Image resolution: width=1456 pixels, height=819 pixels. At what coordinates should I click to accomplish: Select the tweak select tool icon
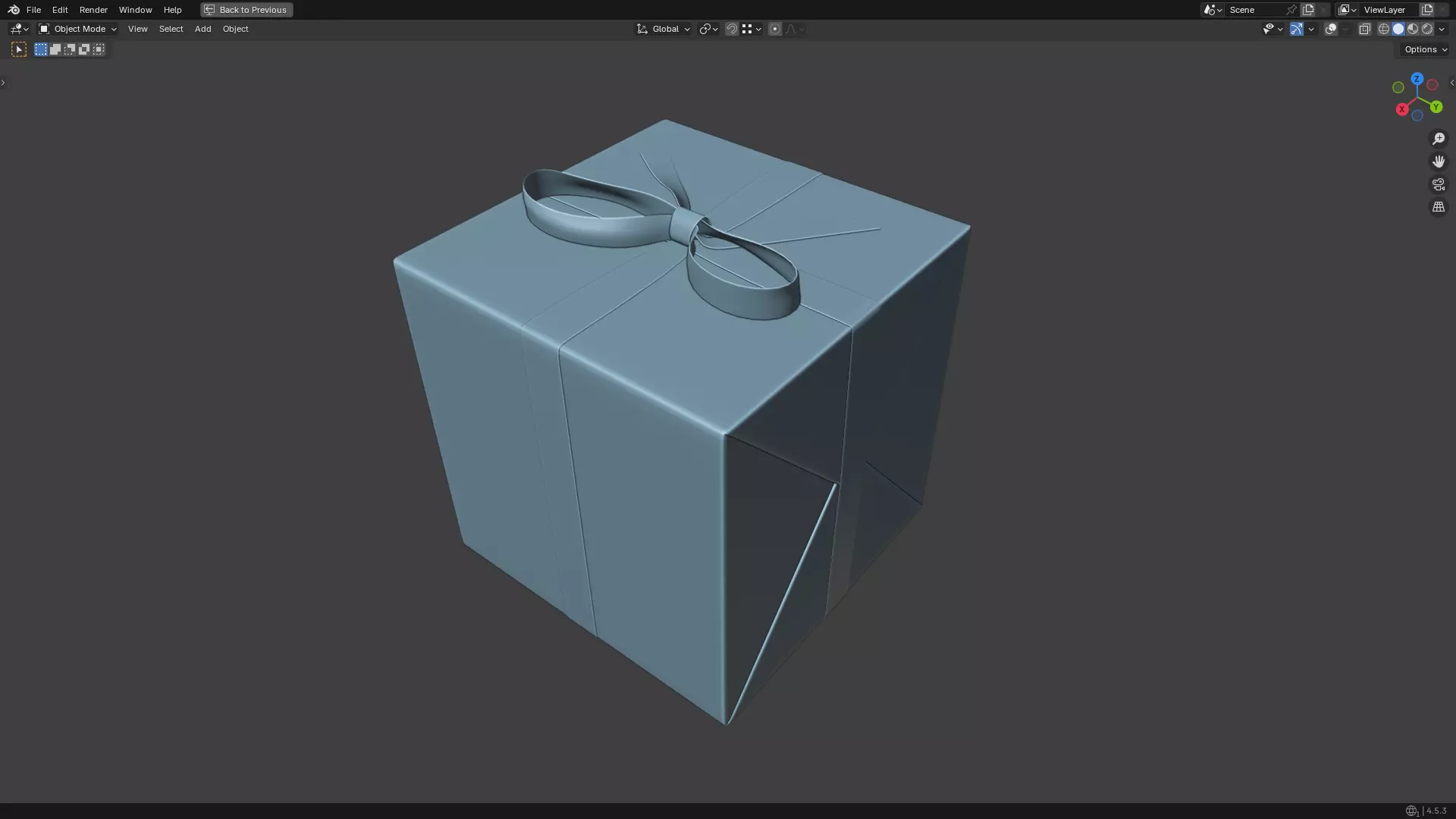(19, 49)
